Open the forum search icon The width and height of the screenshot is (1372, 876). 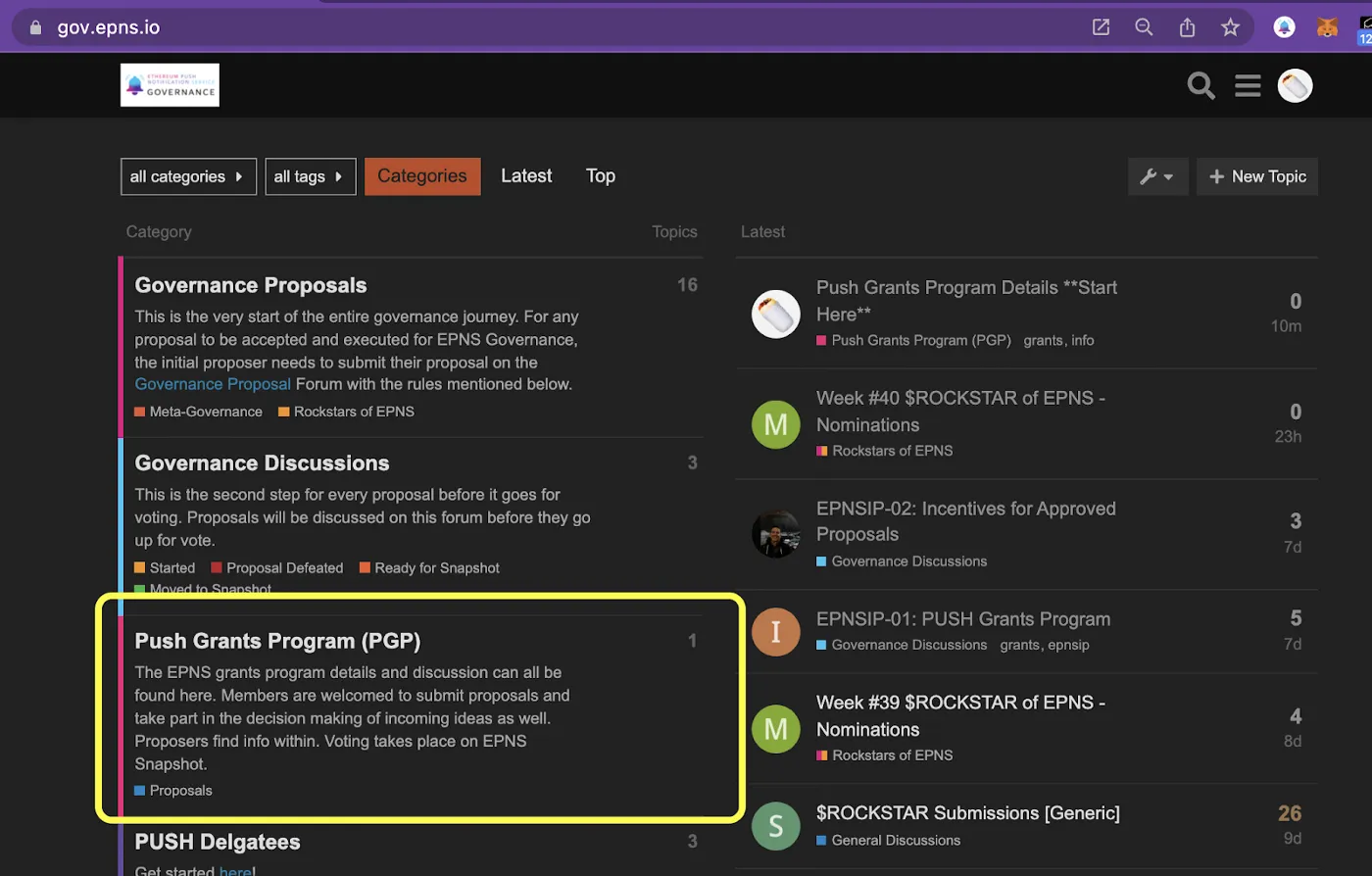[1200, 85]
